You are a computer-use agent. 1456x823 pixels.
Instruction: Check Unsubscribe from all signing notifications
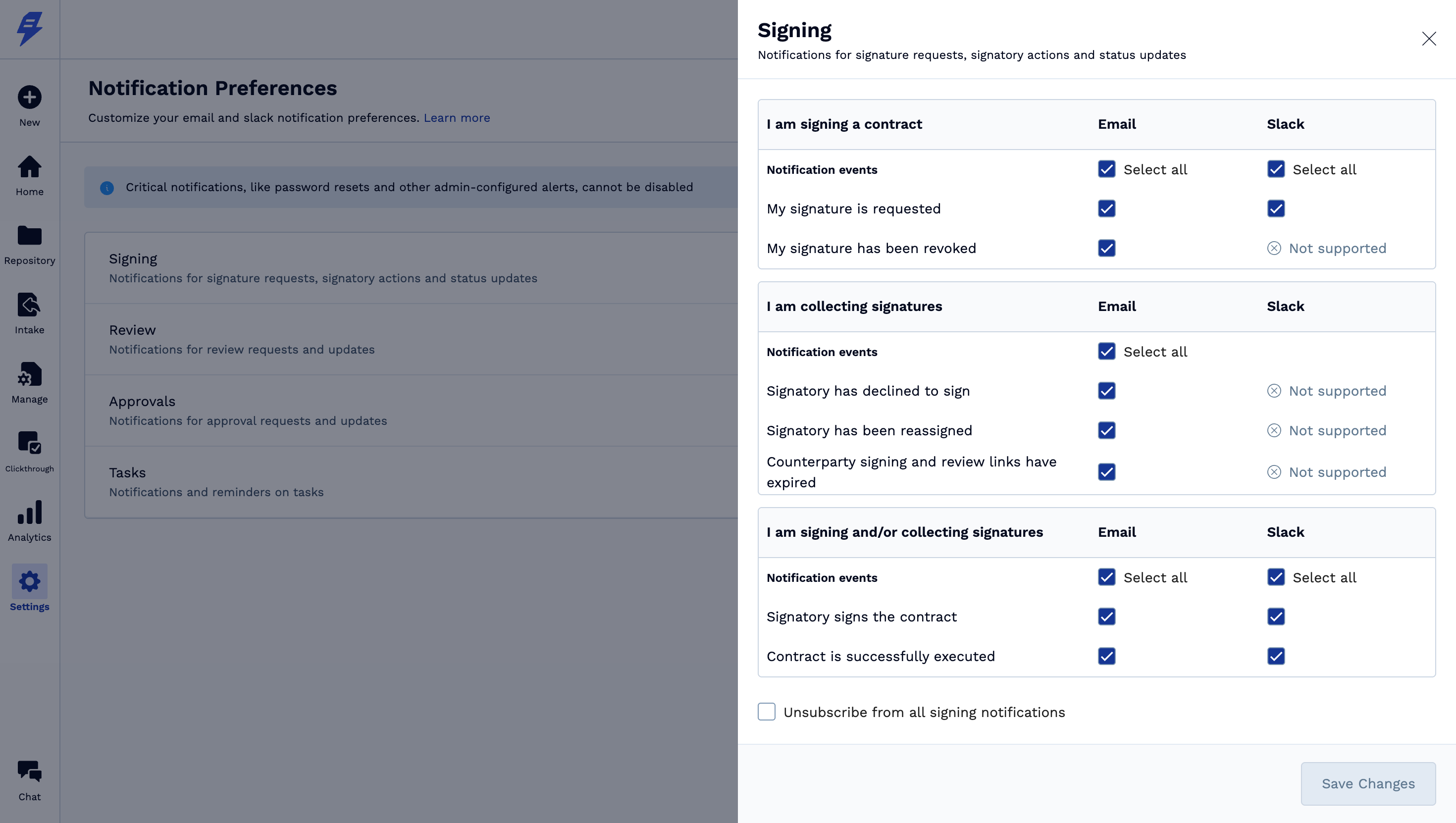tap(767, 712)
